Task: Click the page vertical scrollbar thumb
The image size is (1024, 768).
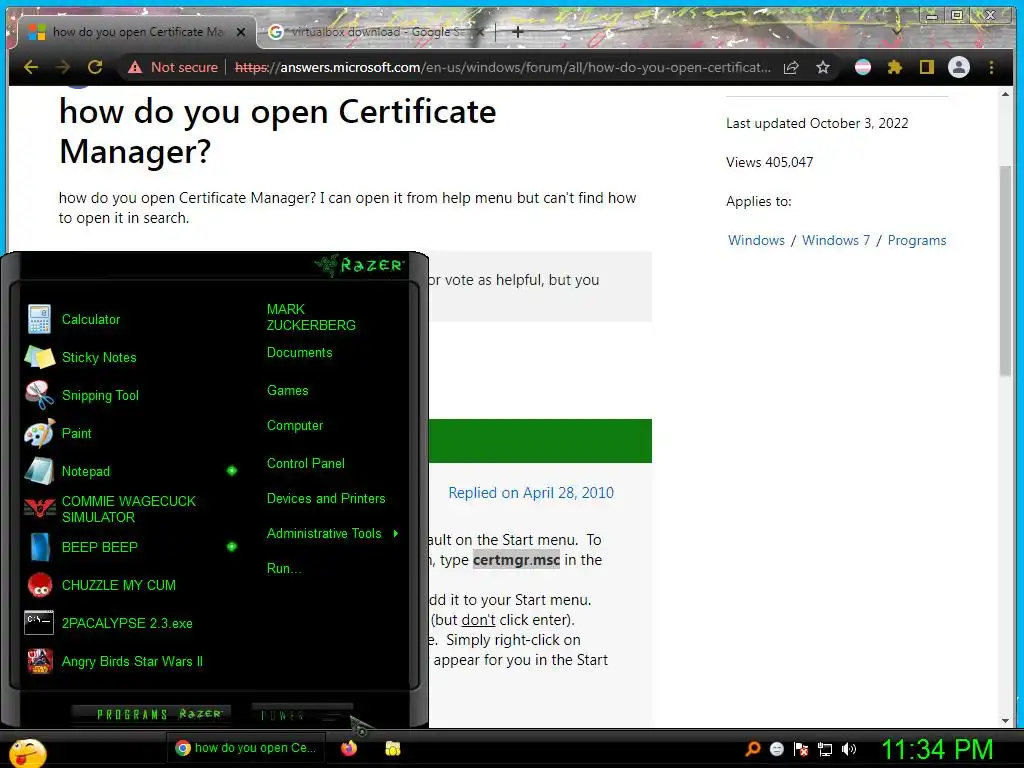Action: [1006, 271]
